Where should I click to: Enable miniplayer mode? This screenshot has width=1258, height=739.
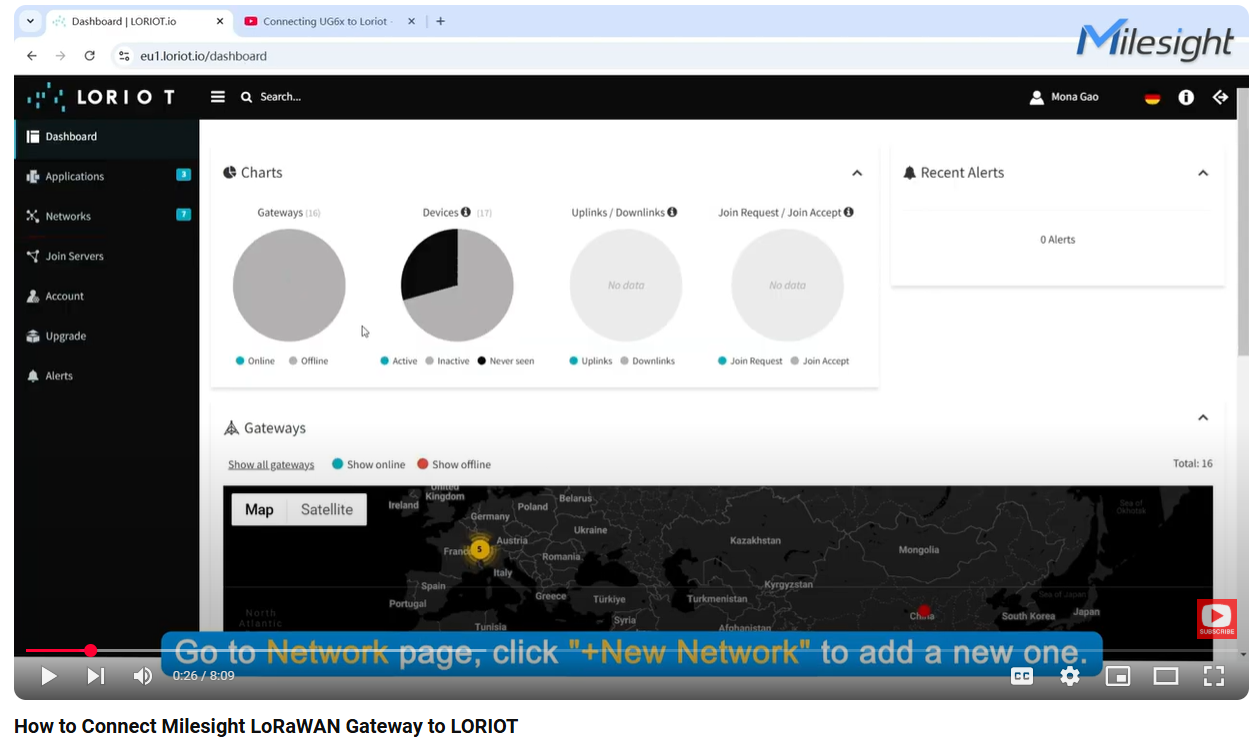point(1118,676)
